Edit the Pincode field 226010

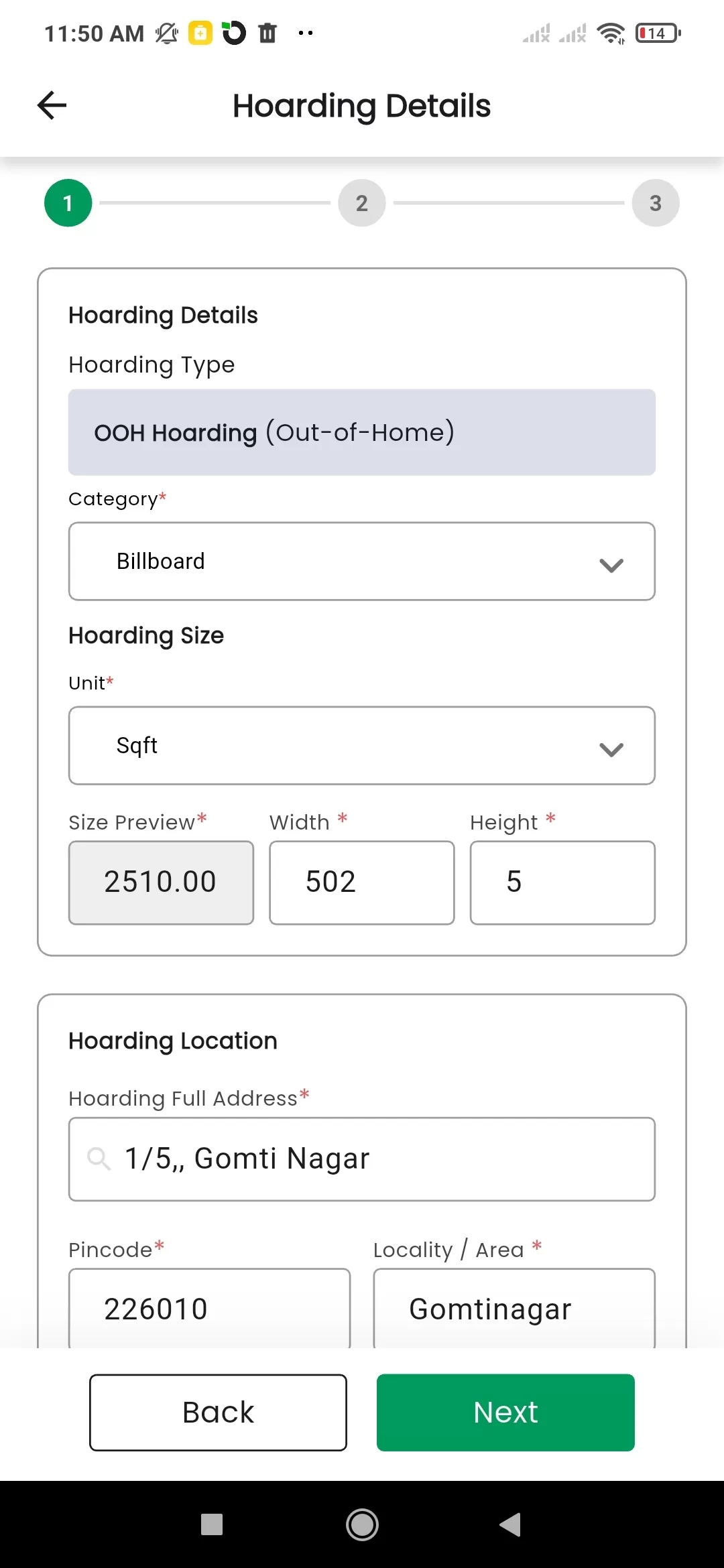(x=209, y=1309)
